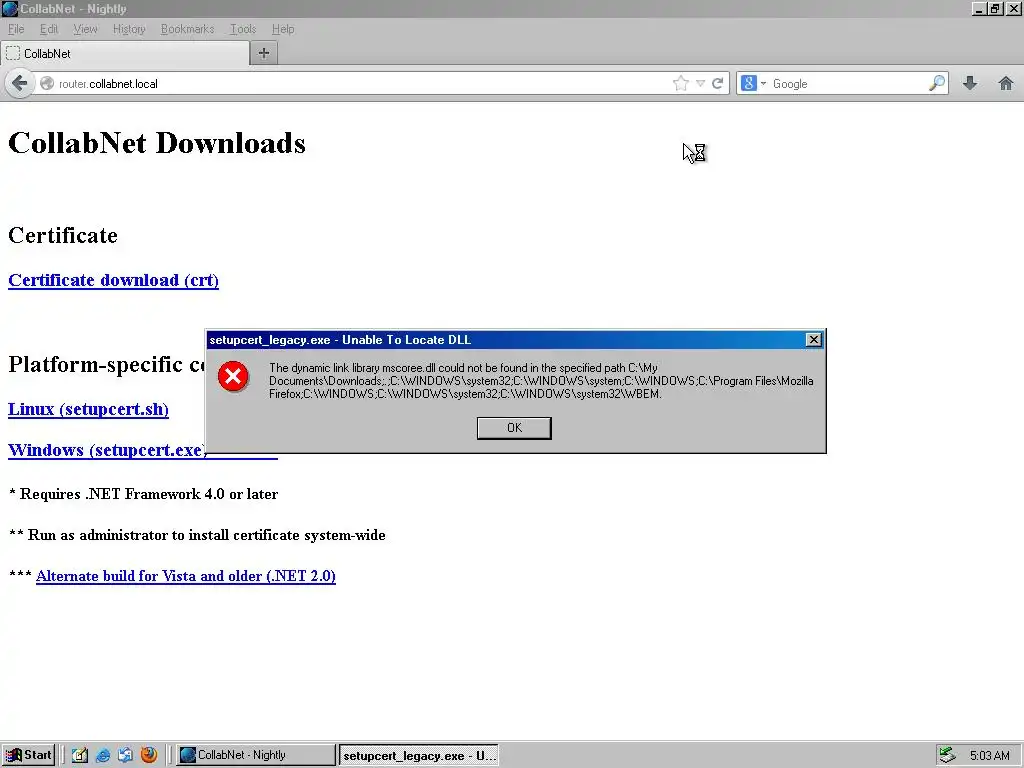Open the Edit menu

click(49, 29)
